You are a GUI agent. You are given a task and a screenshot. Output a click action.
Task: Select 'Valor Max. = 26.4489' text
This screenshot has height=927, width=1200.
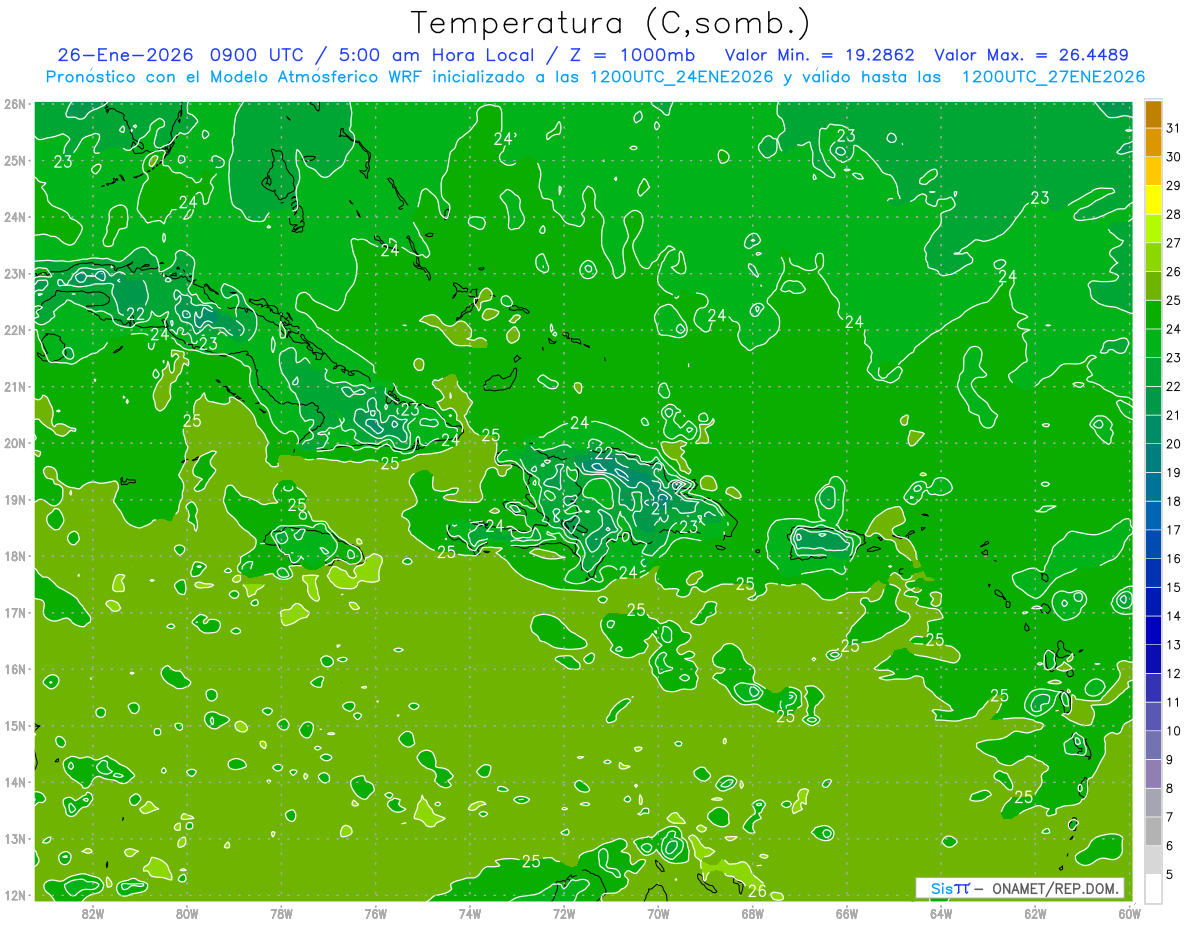click(1031, 54)
